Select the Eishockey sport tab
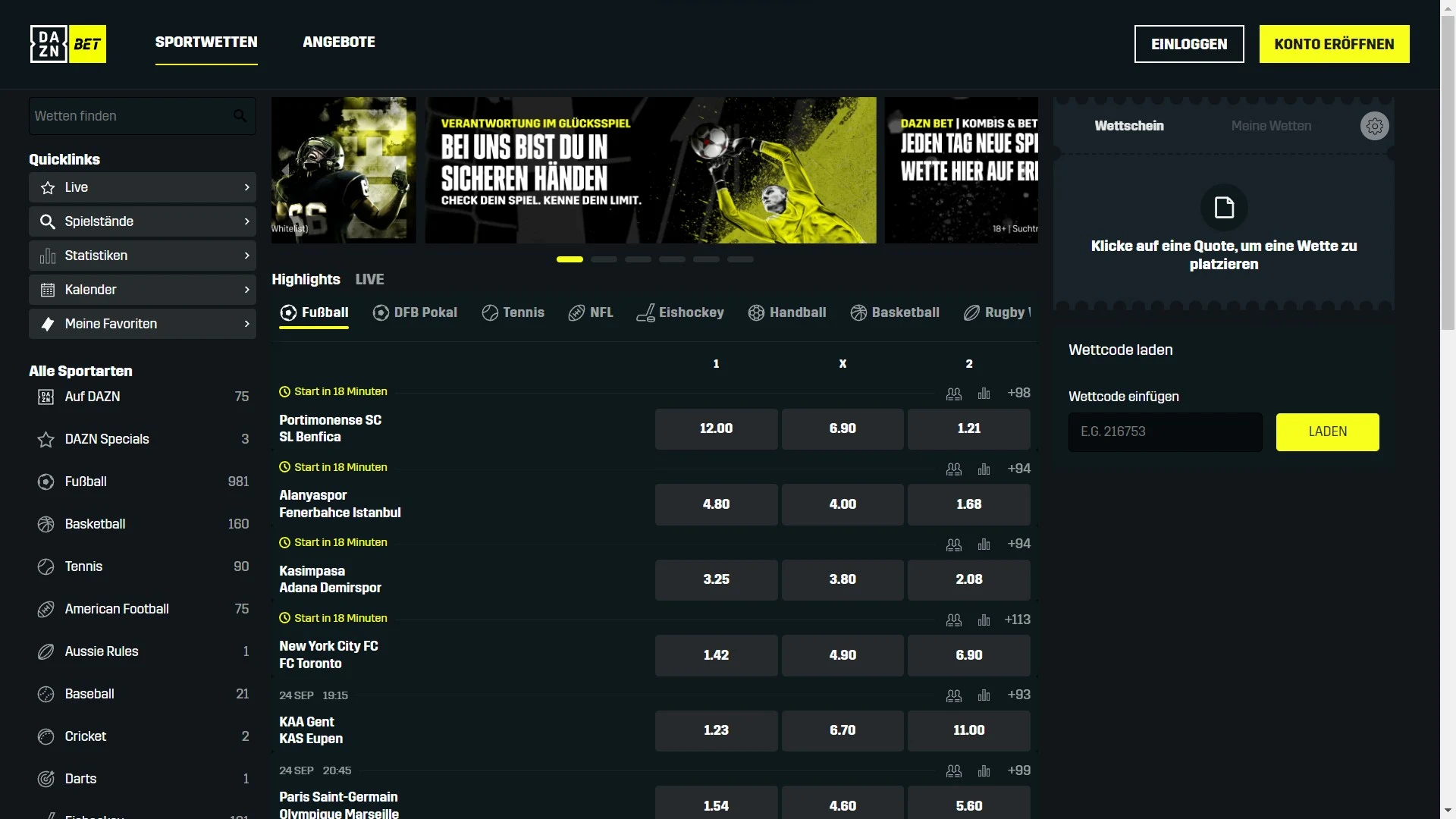 [x=680, y=312]
